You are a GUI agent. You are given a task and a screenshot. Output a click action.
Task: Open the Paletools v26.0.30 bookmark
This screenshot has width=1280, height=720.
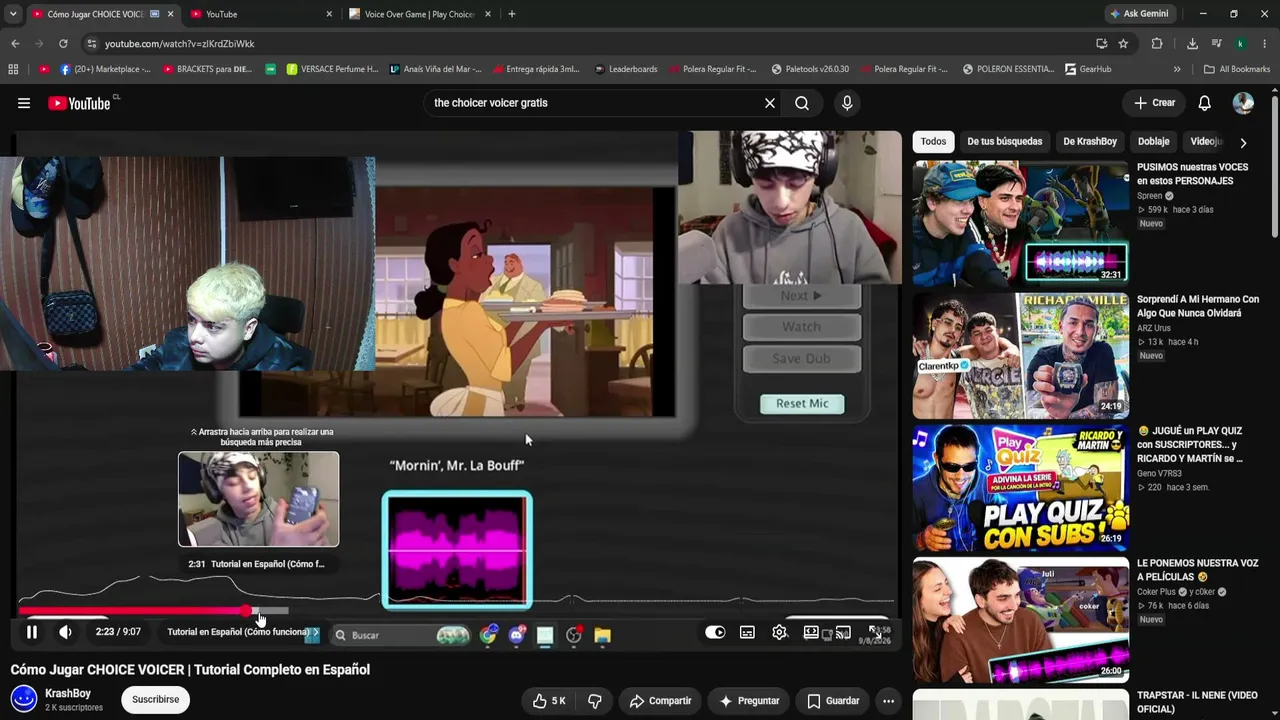(x=810, y=69)
